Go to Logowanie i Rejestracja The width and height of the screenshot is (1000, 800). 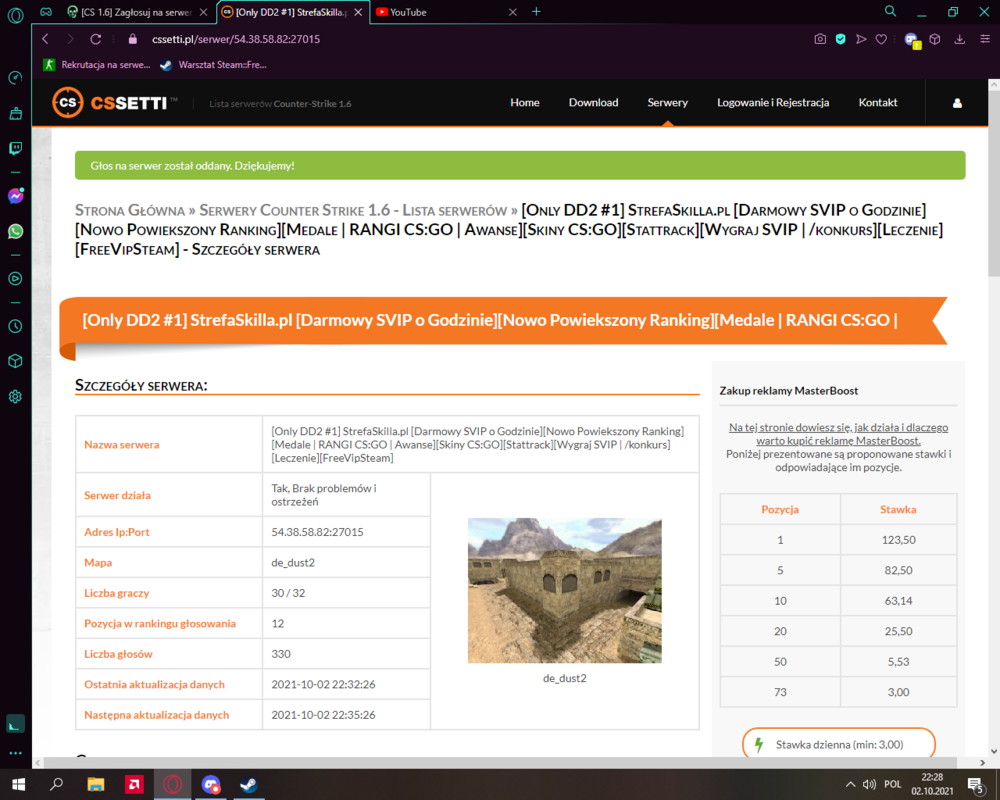click(773, 103)
